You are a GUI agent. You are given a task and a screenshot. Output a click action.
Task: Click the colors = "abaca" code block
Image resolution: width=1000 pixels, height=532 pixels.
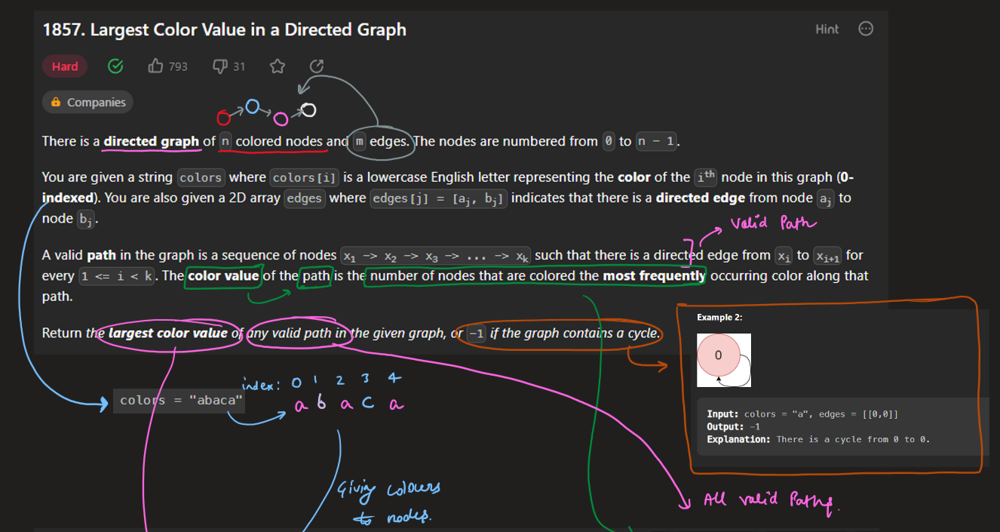point(181,400)
